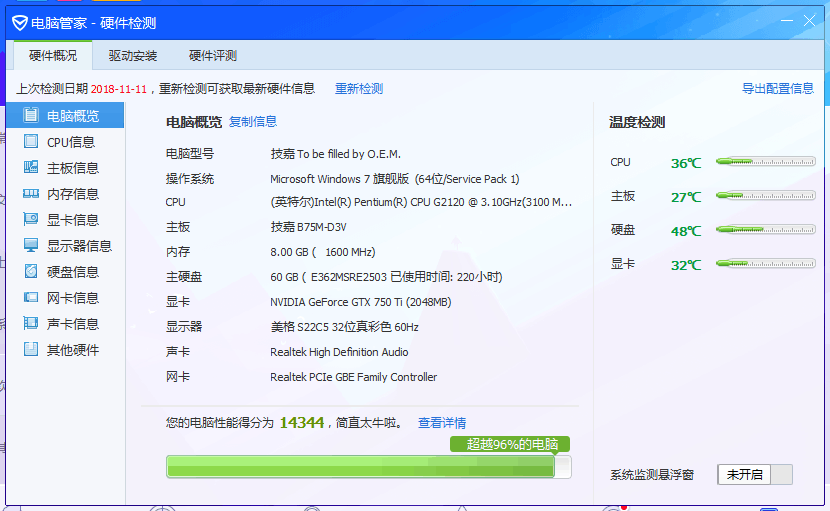
Task: Open the CPU信息 sidebar icon
Action: 31,141
